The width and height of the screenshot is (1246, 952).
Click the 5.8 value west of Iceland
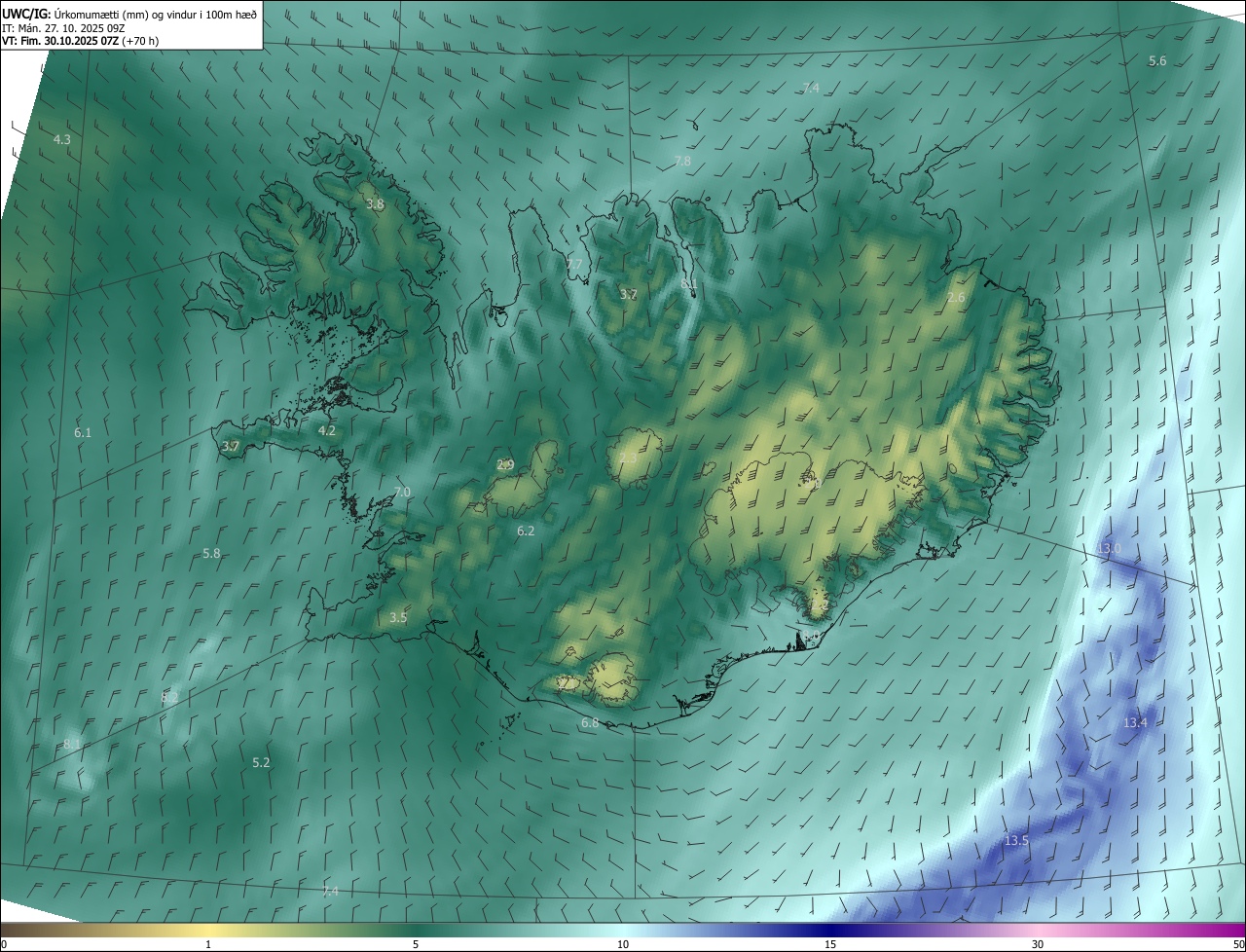[211, 554]
